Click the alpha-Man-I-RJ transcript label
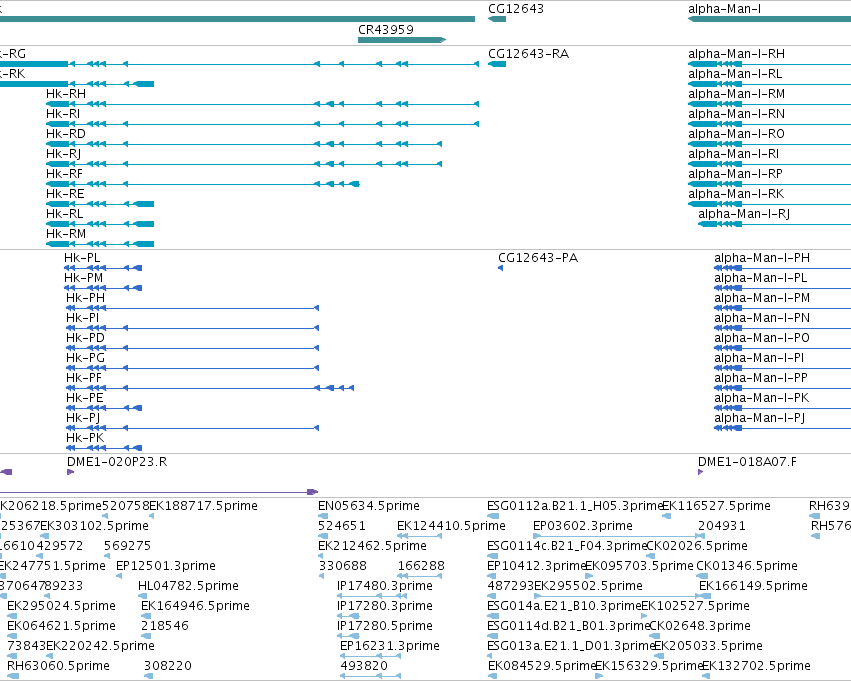This screenshot has width=851, height=681. [744, 214]
